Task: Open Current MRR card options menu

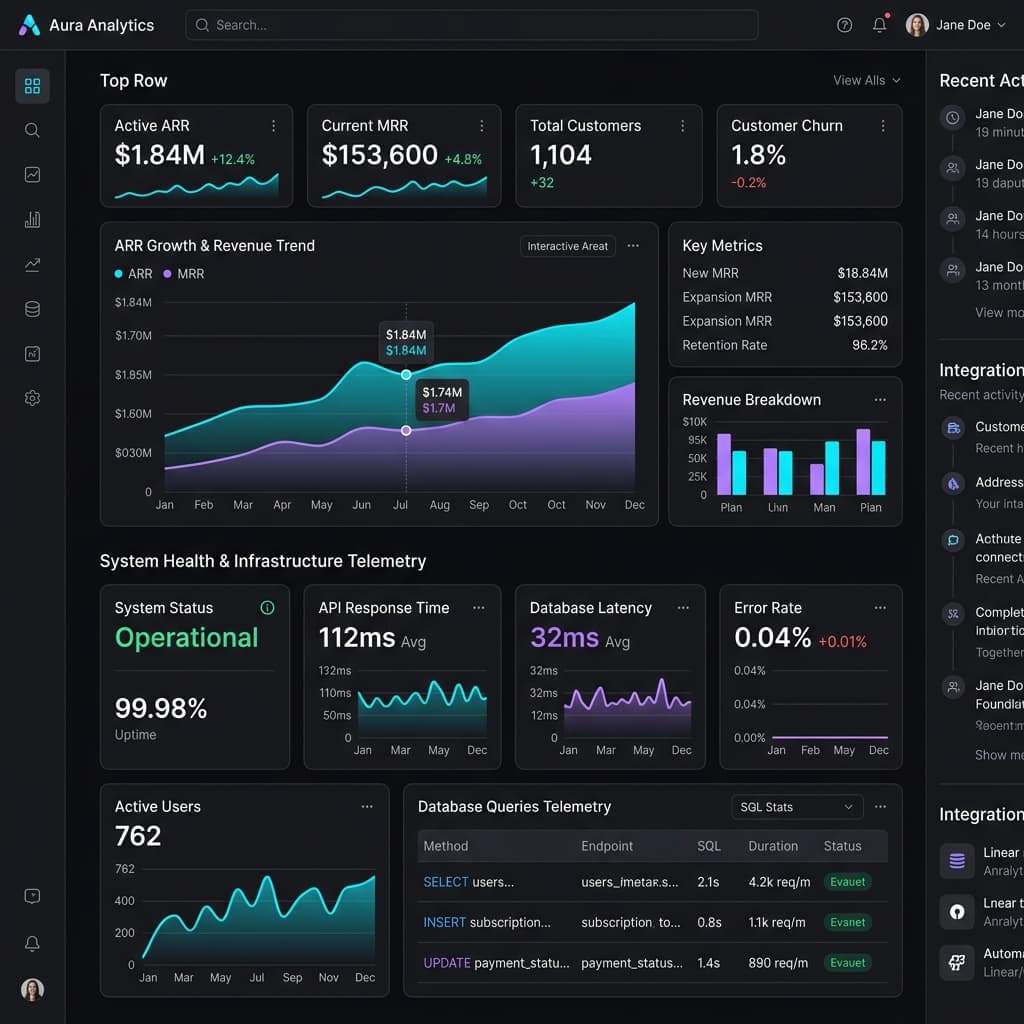Action: pos(481,125)
